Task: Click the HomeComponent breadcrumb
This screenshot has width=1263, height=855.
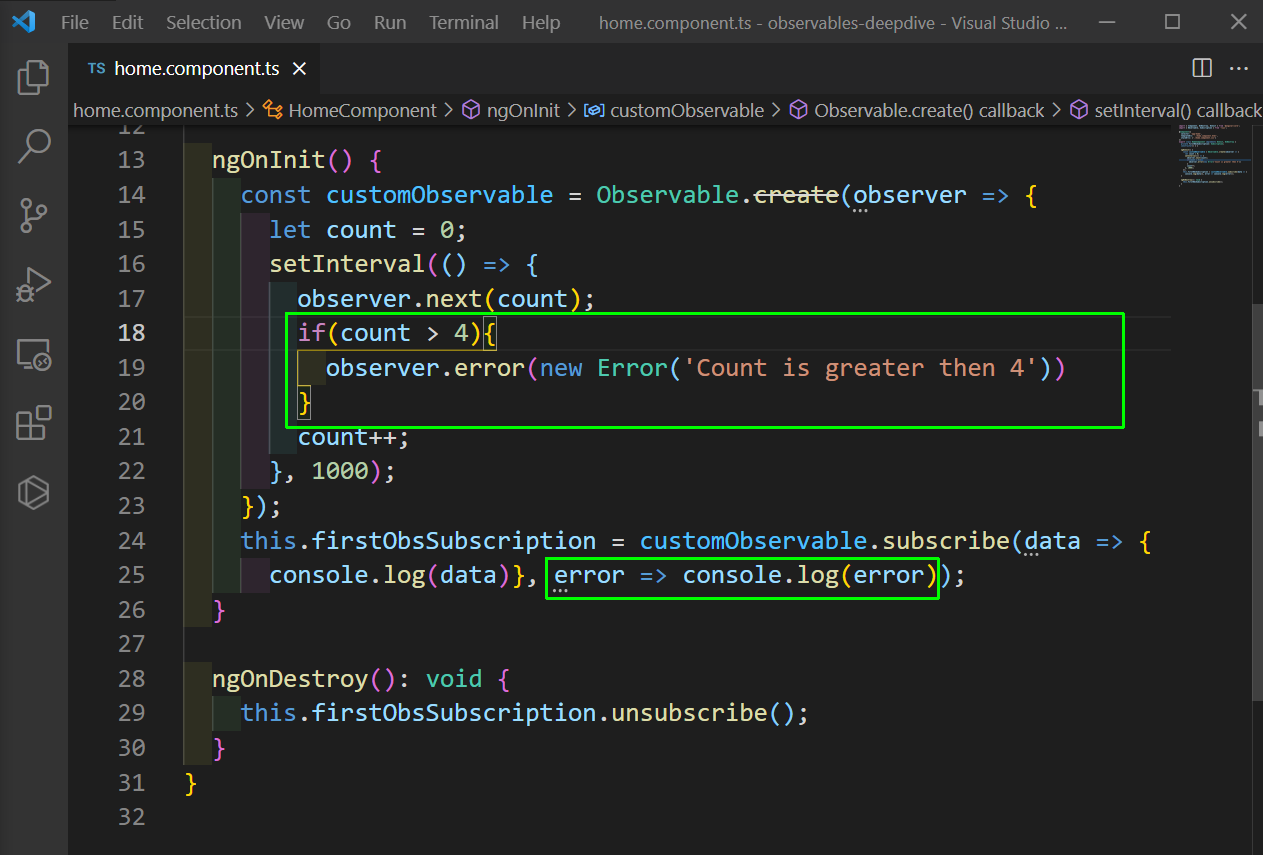Action: click(x=350, y=110)
